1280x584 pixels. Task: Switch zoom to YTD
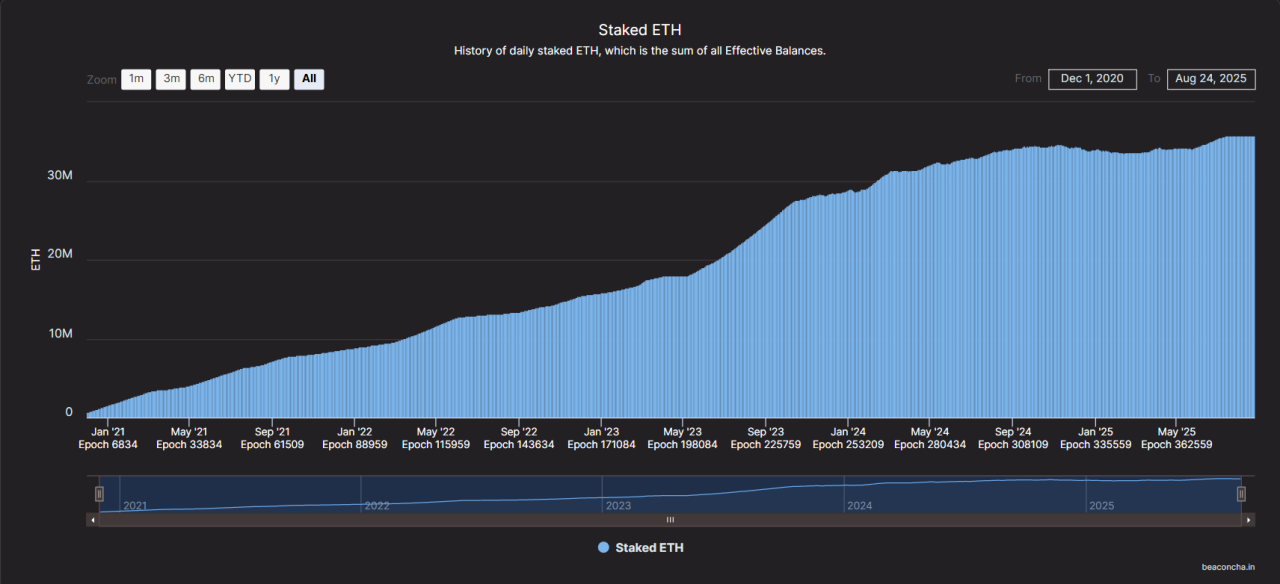(239, 79)
